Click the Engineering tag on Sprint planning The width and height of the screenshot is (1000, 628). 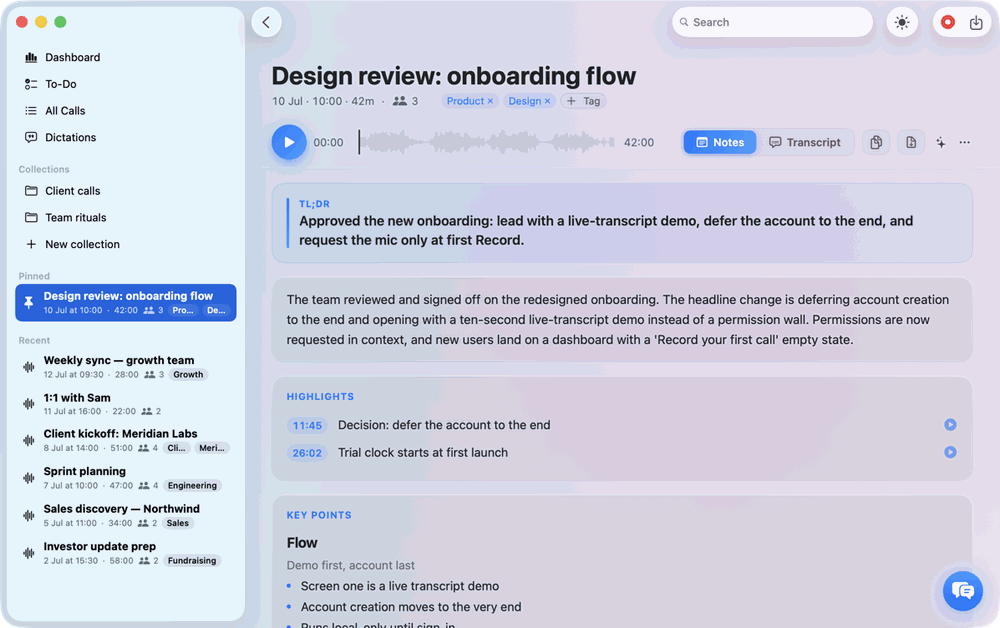tap(192, 486)
